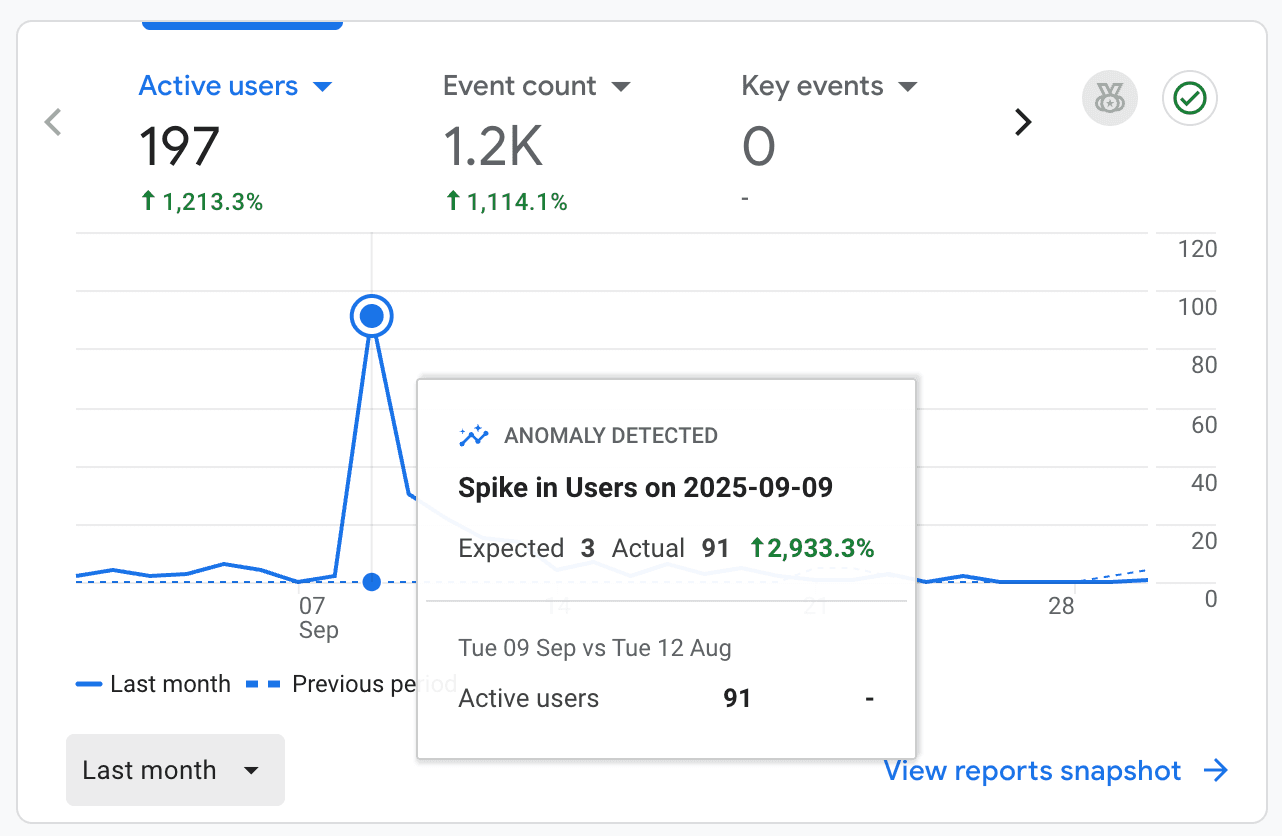Expand the Event count dropdown arrow
Image resolution: width=1282 pixels, height=836 pixels.
click(x=622, y=86)
